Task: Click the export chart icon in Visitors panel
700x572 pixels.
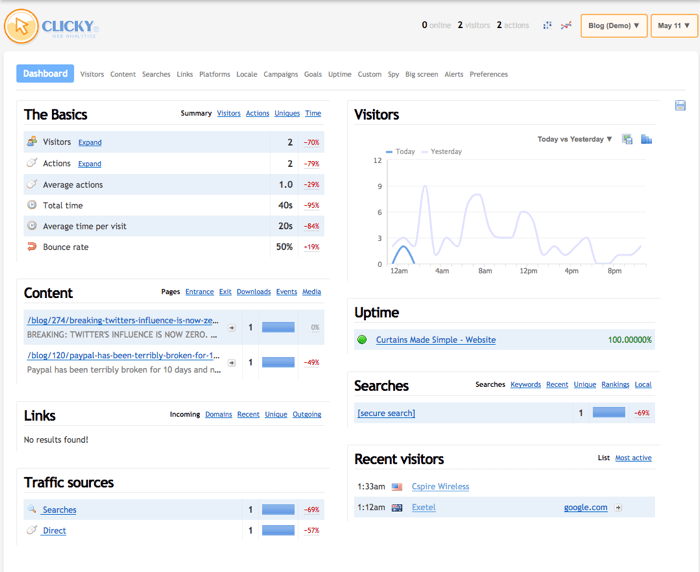Action: coord(627,139)
